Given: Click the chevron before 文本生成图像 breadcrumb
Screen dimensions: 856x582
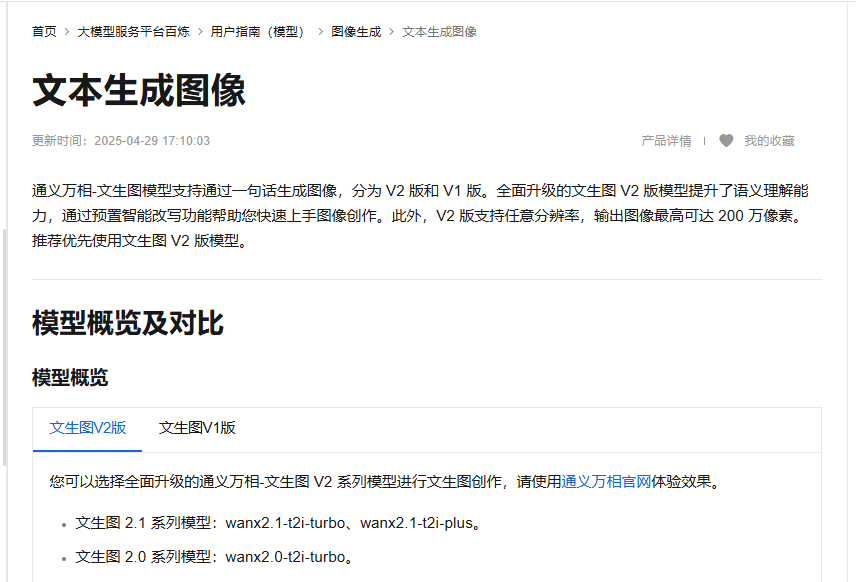Looking at the screenshot, I should pos(391,32).
